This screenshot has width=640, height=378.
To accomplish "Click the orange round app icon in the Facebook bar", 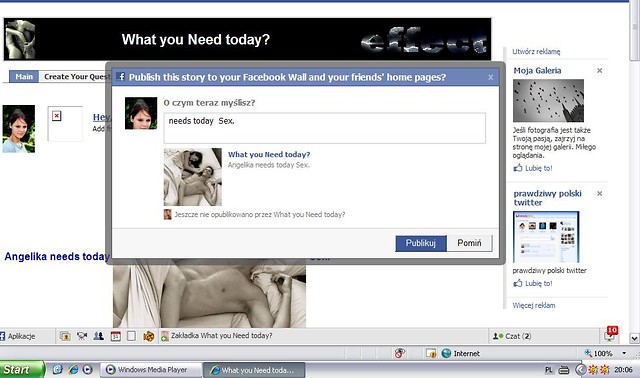I will 149,336.
